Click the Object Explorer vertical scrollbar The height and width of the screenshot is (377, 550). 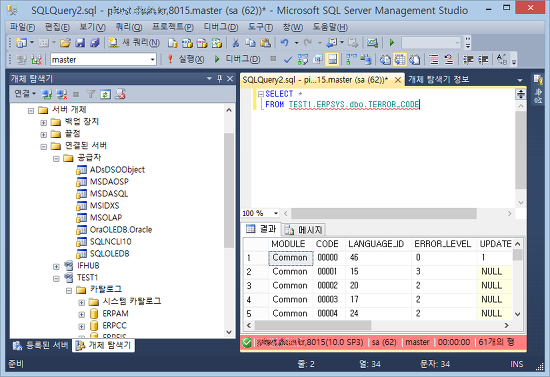pyautogui.click(x=229, y=189)
